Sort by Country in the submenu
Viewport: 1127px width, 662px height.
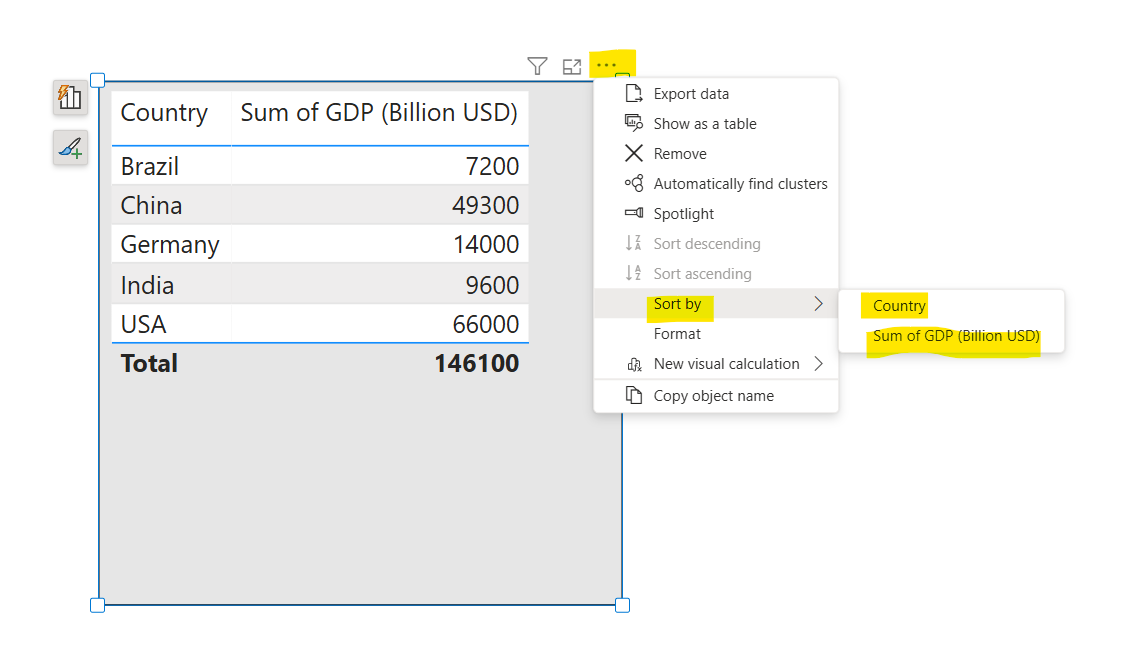coord(897,305)
